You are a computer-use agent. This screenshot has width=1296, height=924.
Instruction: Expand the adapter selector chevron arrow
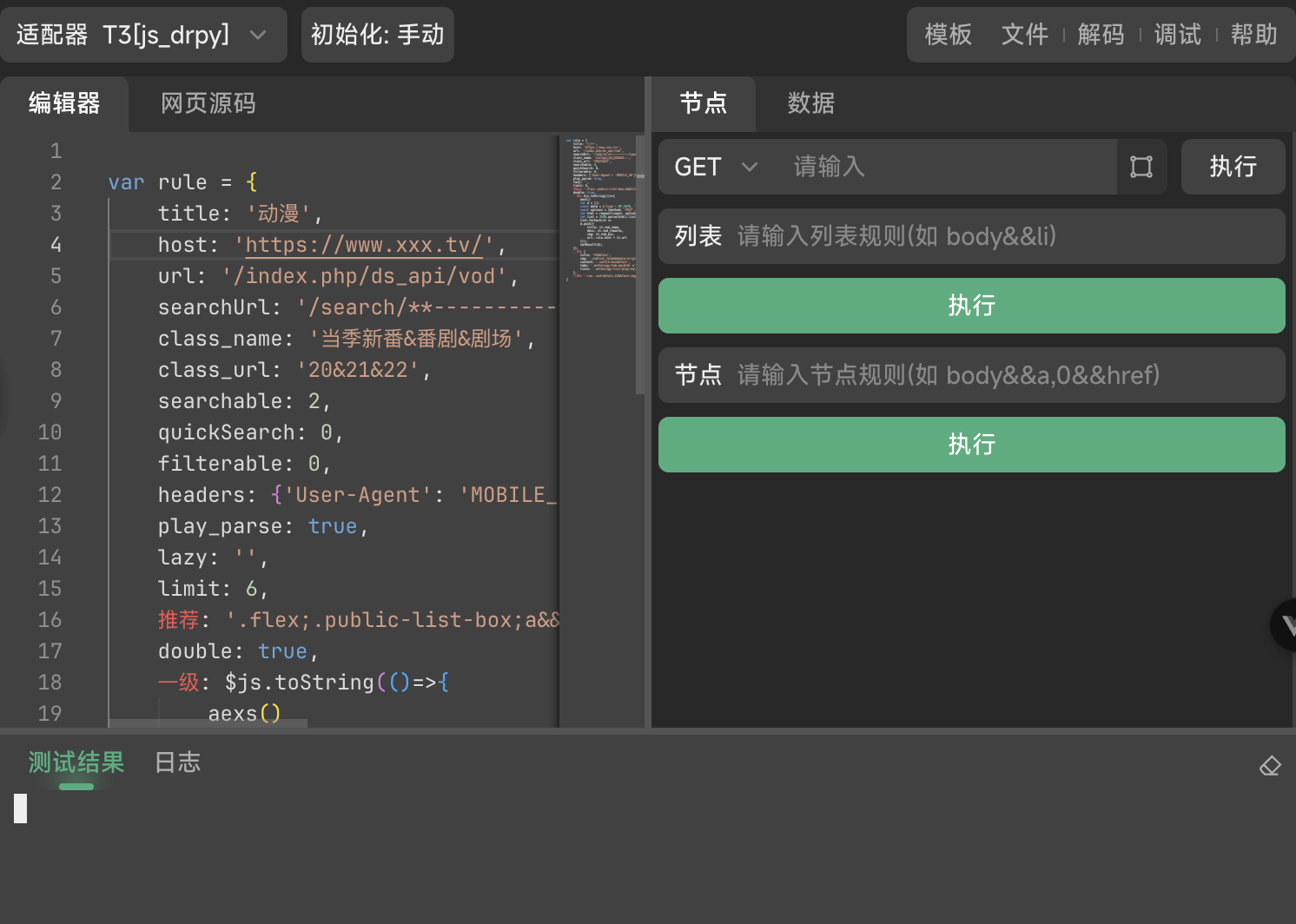tap(258, 35)
